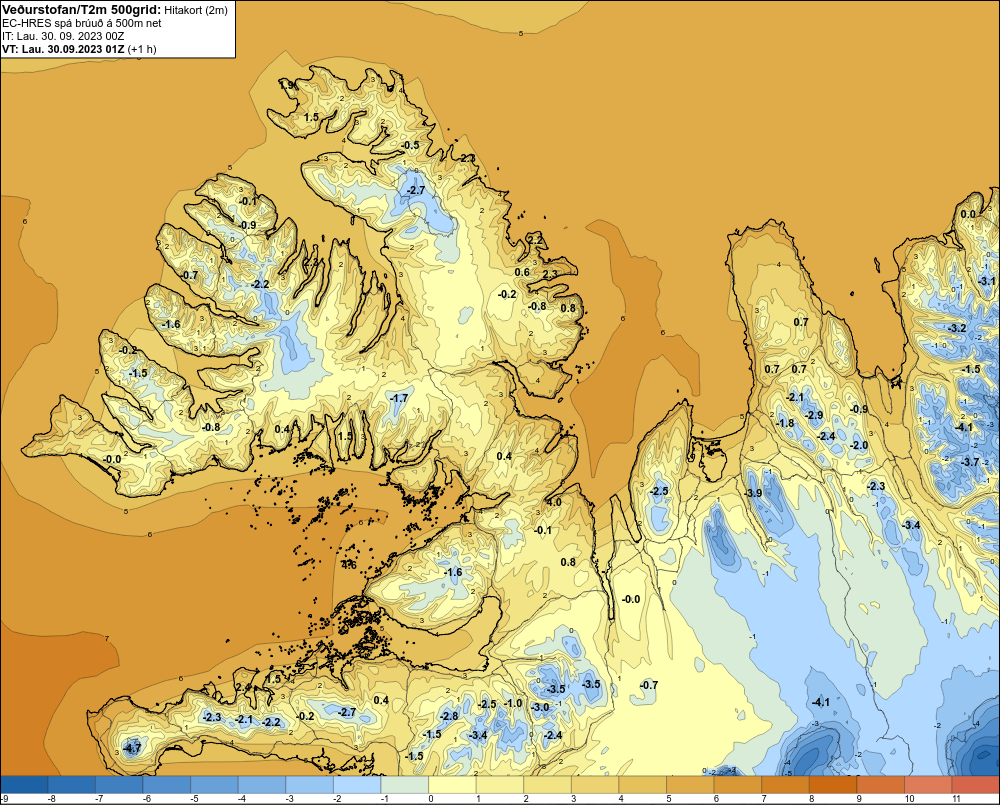Click the legend tick label '0'
Viewport: 1000px width, 805px height.
click(431, 799)
